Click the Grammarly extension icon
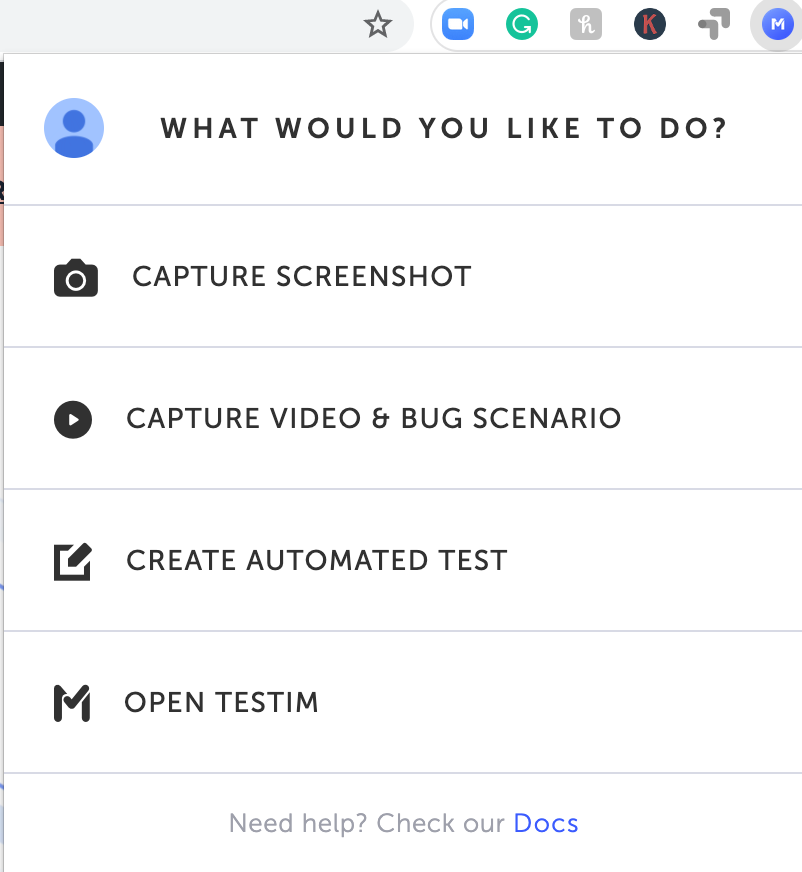 click(x=522, y=24)
